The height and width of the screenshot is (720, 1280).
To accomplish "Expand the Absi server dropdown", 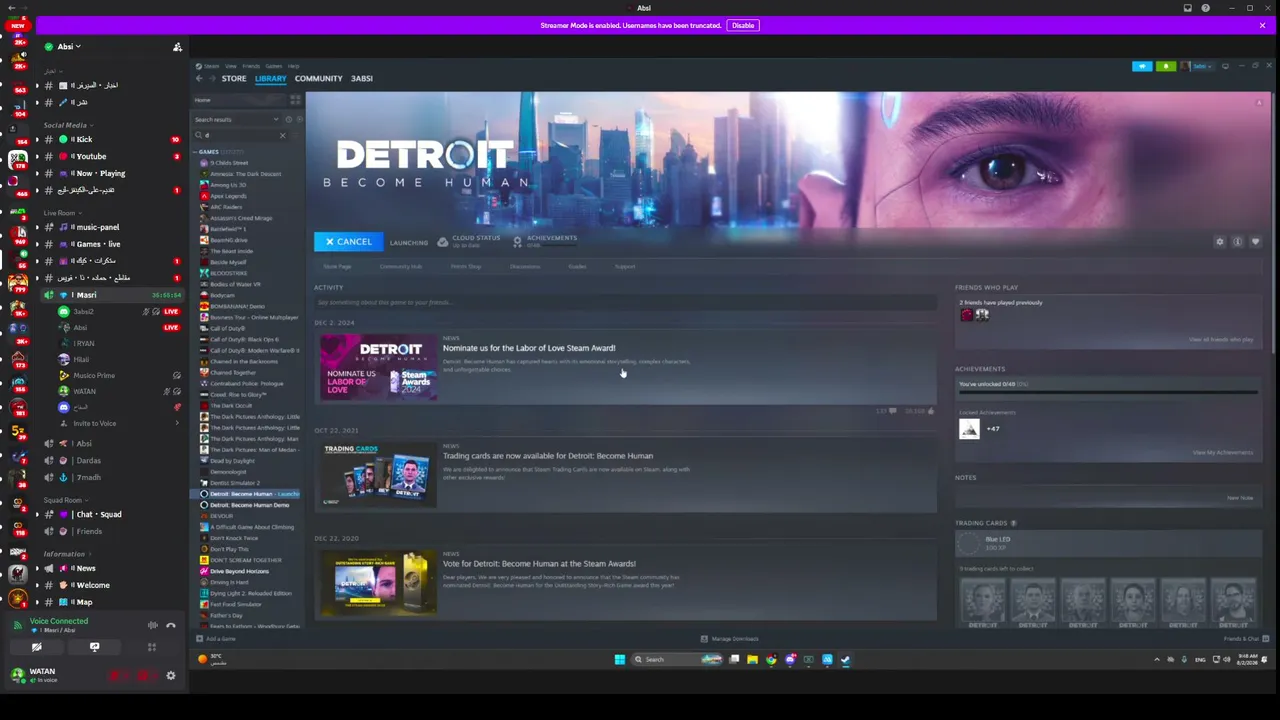I will (x=69, y=47).
